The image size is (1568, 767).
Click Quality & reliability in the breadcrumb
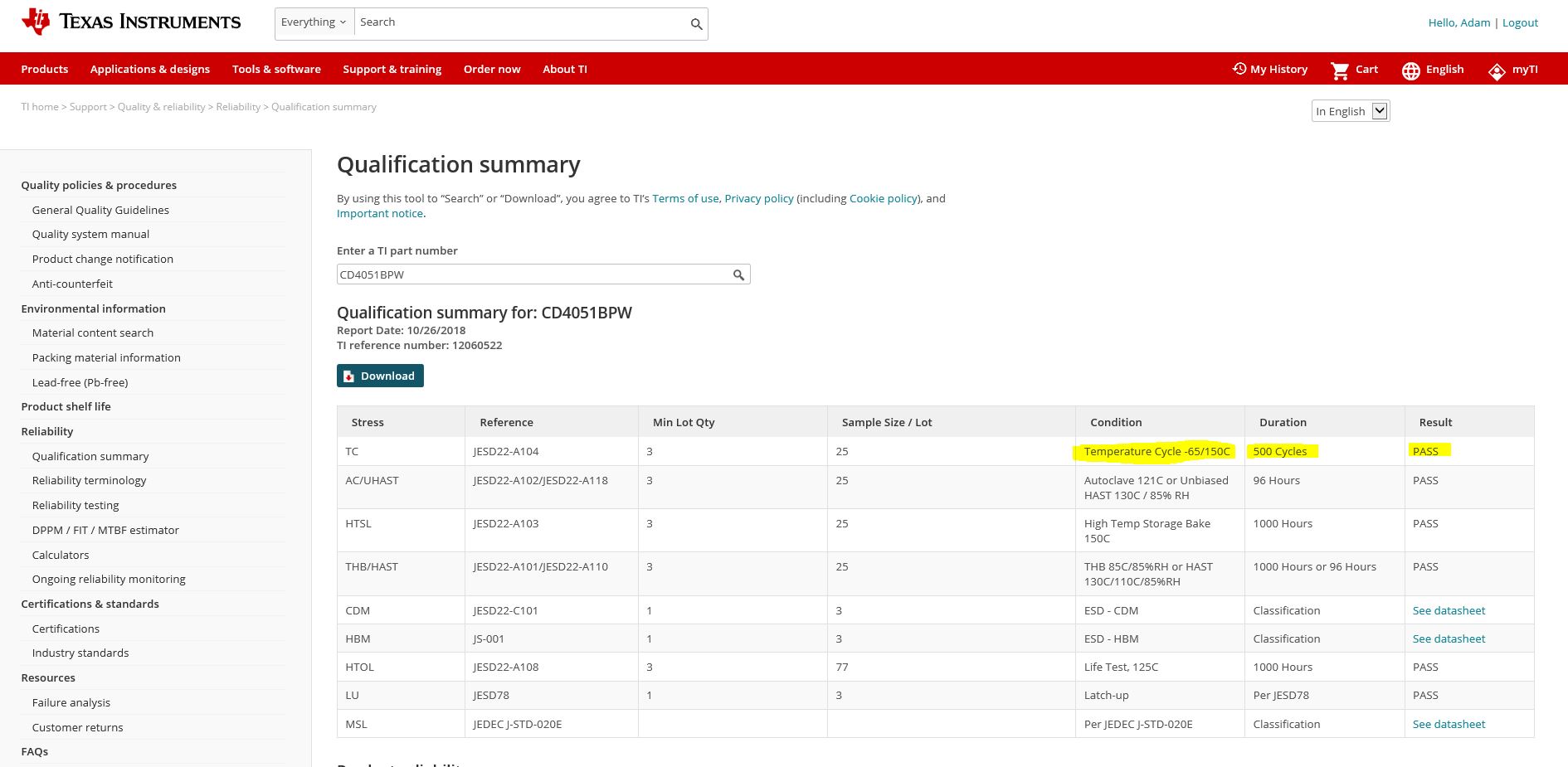[x=161, y=107]
